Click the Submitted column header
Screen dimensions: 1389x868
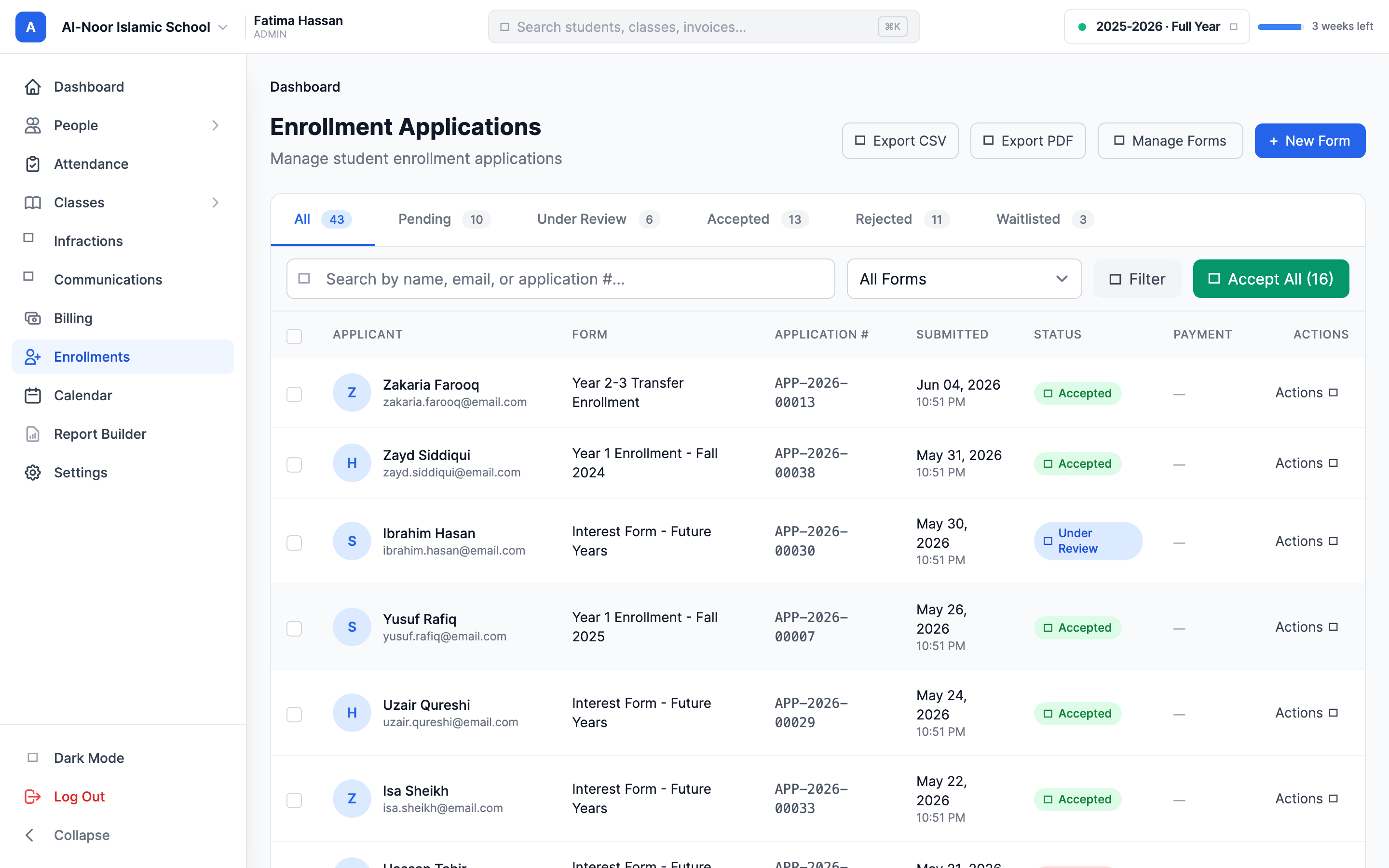click(x=952, y=334)
